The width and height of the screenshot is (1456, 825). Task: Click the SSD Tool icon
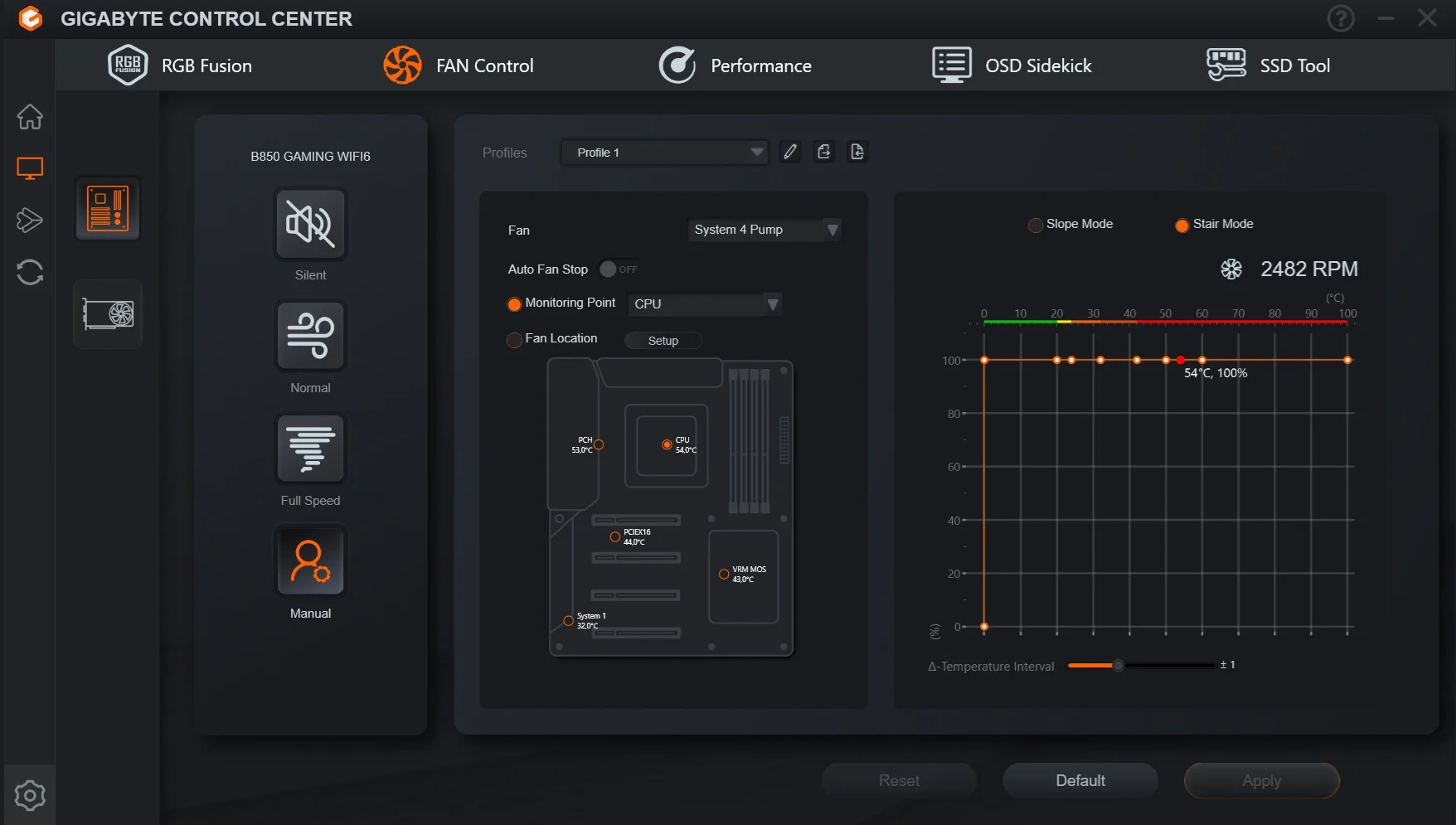(x=1226, y=65)
